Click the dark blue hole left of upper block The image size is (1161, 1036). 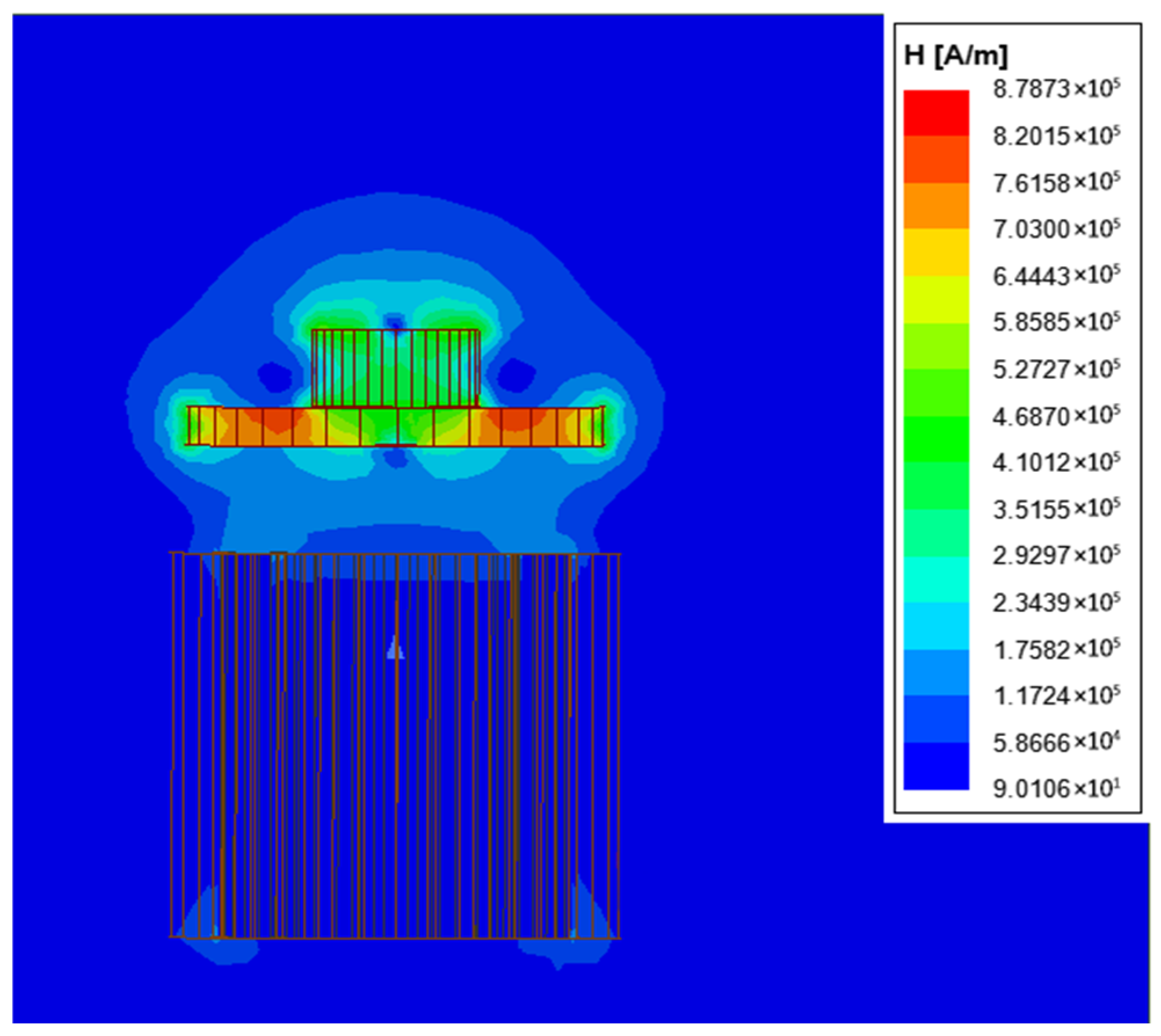(275, 376)
